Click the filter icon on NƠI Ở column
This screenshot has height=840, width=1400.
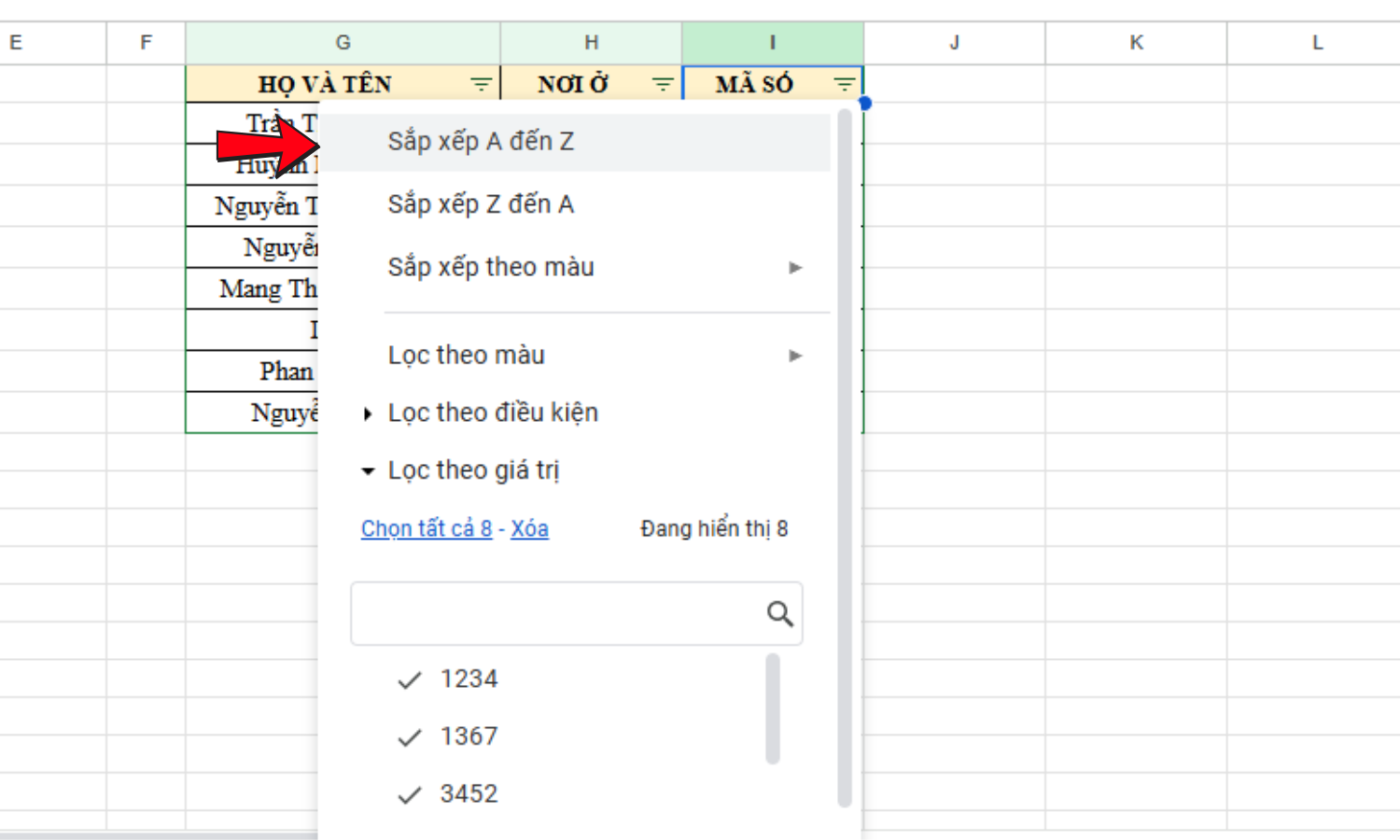[663, 83]
